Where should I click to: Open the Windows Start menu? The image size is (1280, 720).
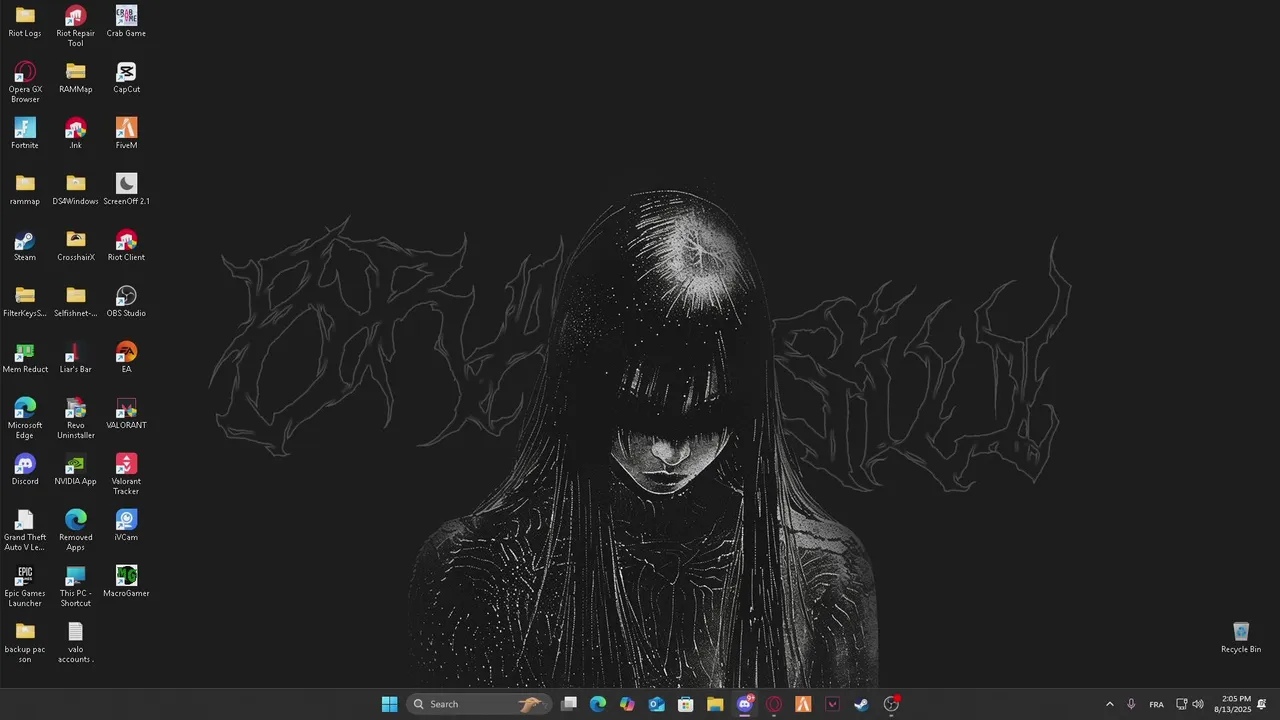(389, 704)
